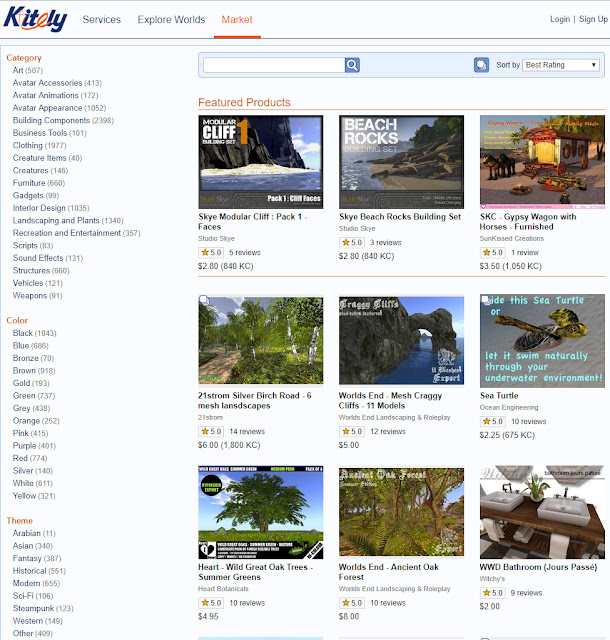Viewport: 610px width, 640px height.
Task: Click the magnifier search button
Action: 352,65
